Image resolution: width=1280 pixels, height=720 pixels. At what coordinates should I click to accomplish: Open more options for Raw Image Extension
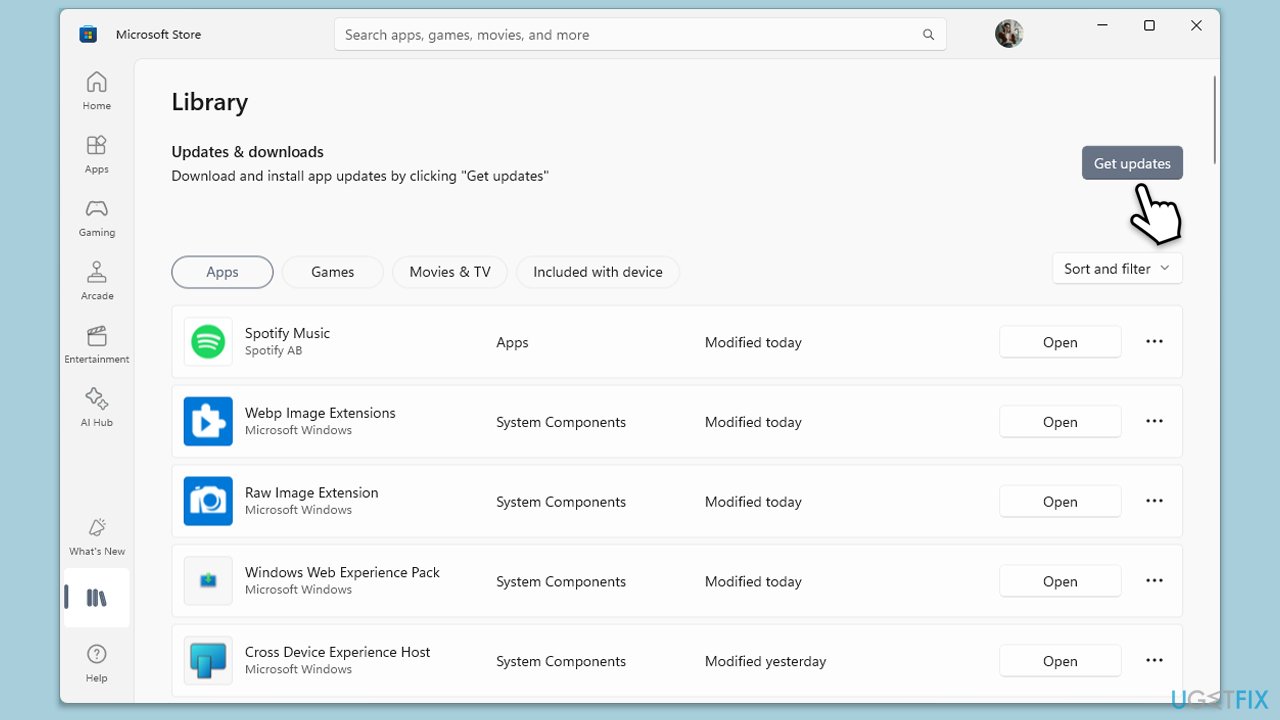pyautogui.click(x=1154, y=502)
